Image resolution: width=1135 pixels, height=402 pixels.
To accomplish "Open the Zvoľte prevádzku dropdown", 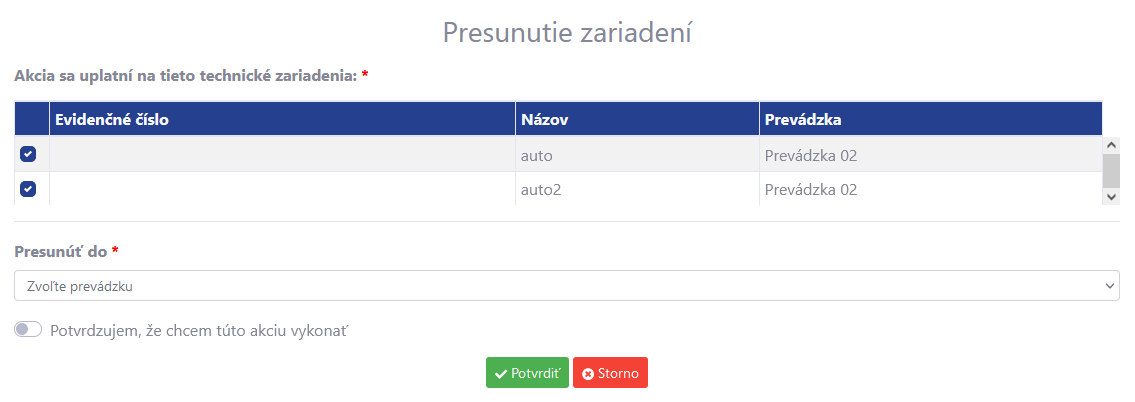I will click(x=567, y=286).
